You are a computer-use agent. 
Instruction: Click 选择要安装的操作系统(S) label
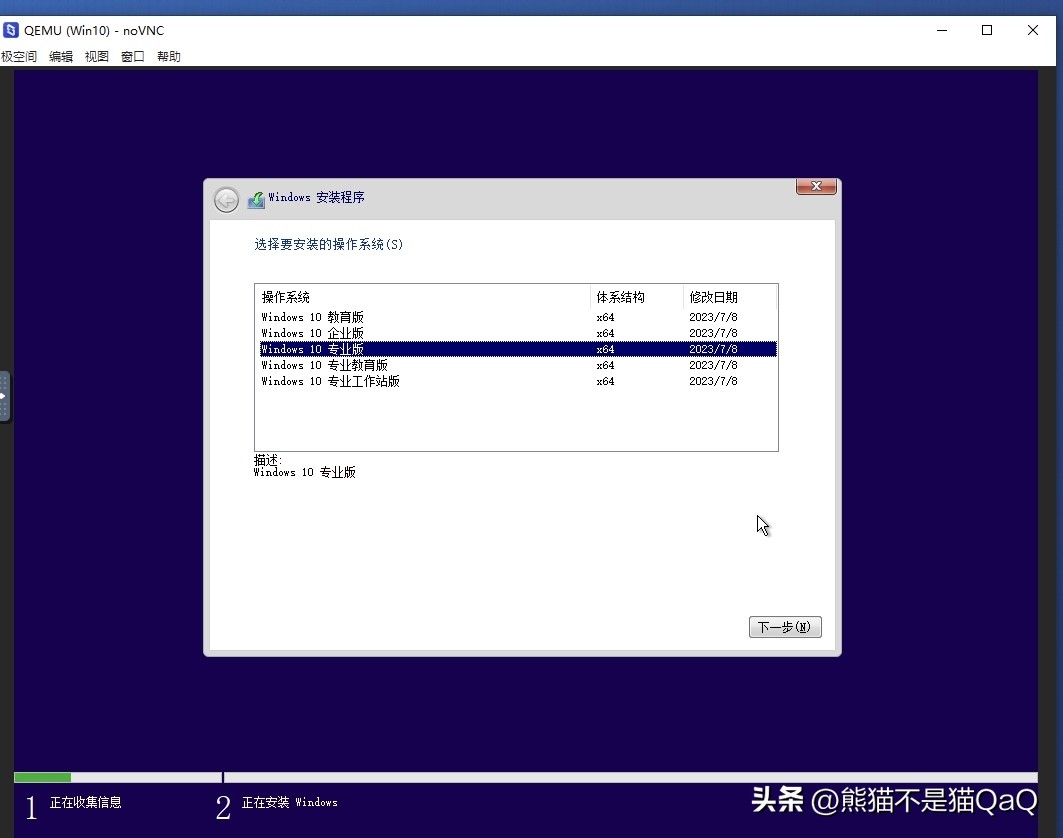pyautogui.click(x=328, y=244)
